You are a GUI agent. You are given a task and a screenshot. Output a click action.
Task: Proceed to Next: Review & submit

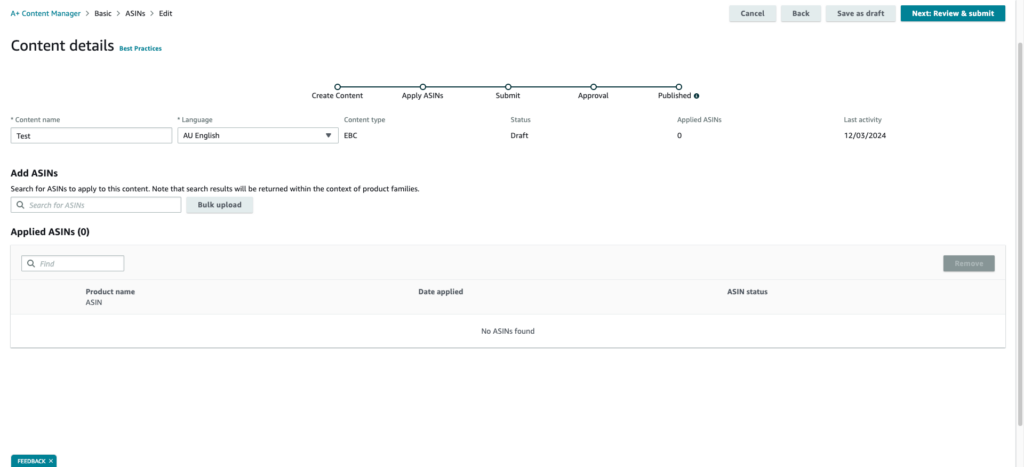pyautogui.click(x=953, y=13)
